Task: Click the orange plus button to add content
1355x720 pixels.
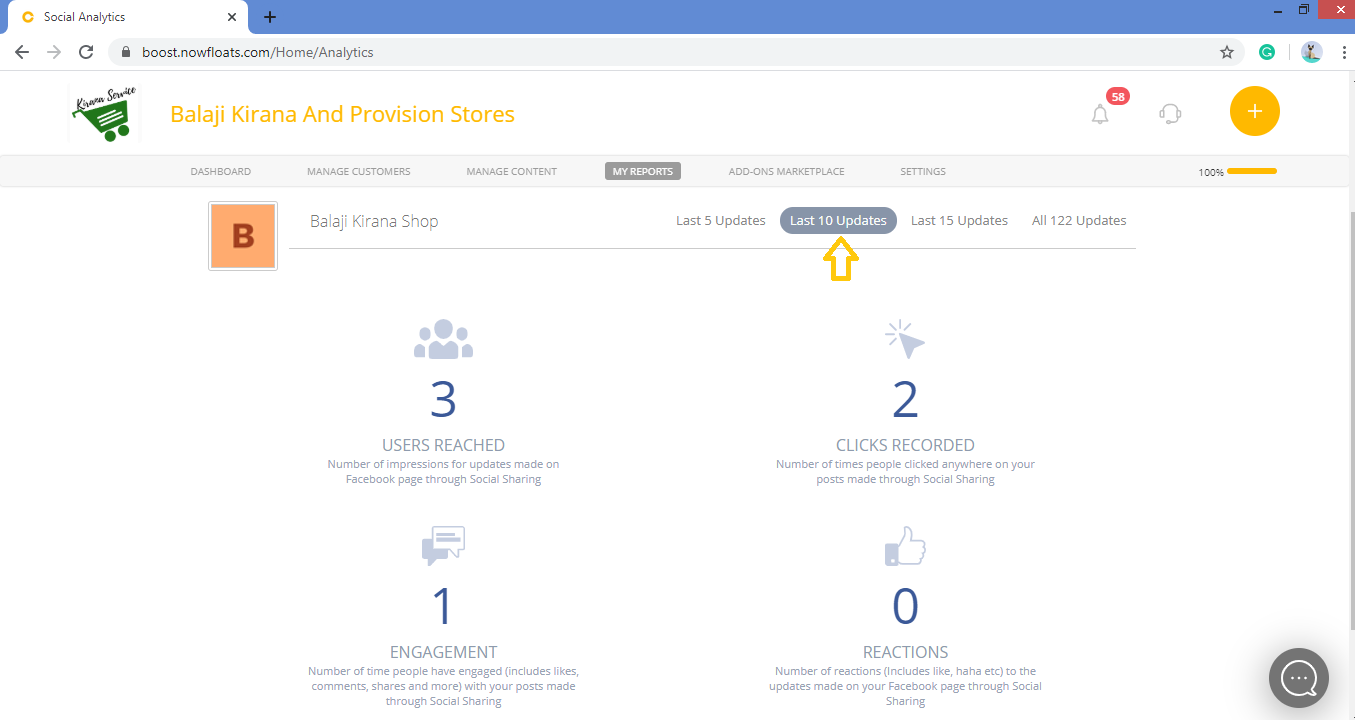Action: [x=1254, y=111]
